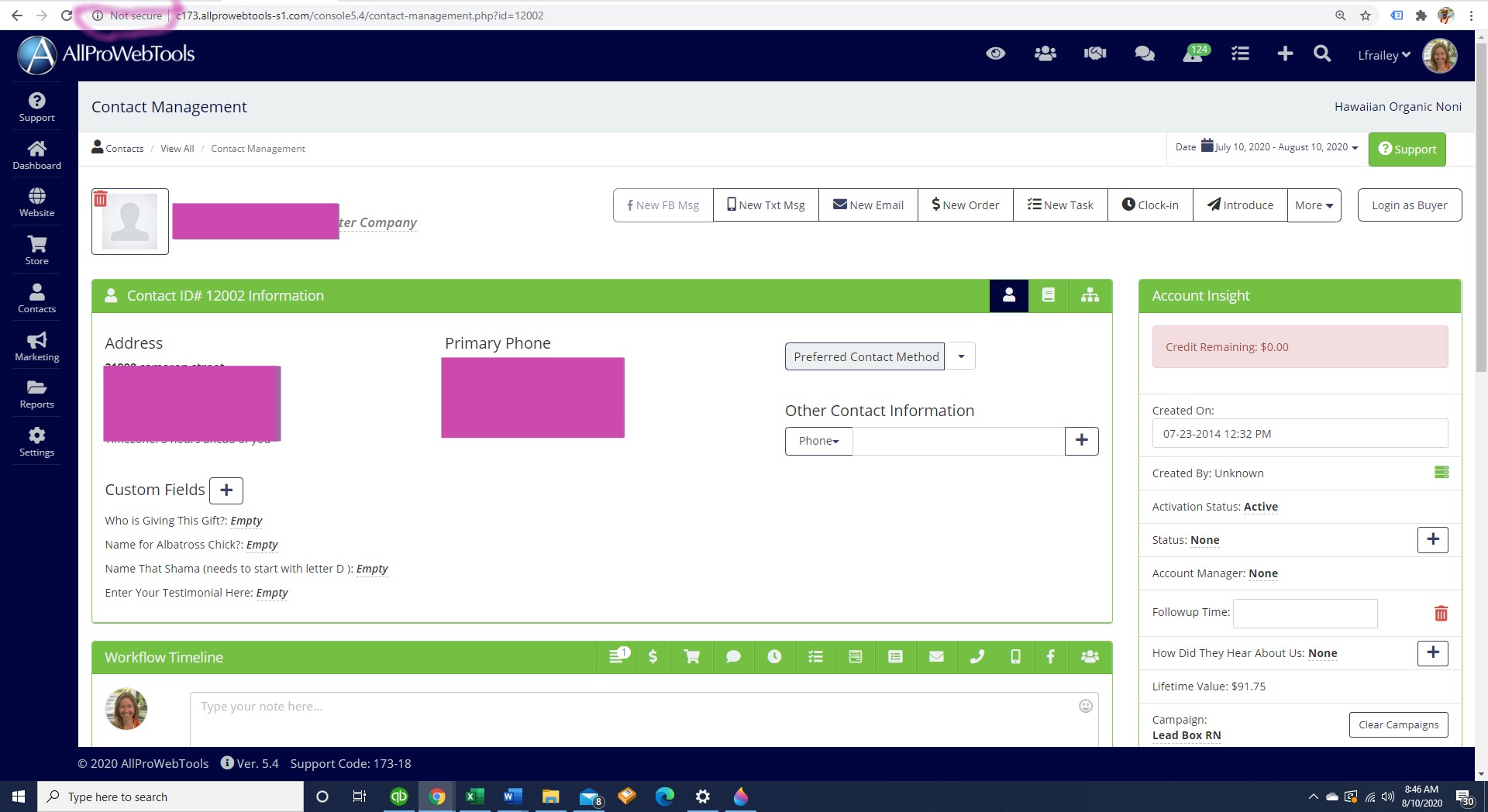1488x812 pixels.
Task: Click Login as Buyer button
Action: [1409, 205]
